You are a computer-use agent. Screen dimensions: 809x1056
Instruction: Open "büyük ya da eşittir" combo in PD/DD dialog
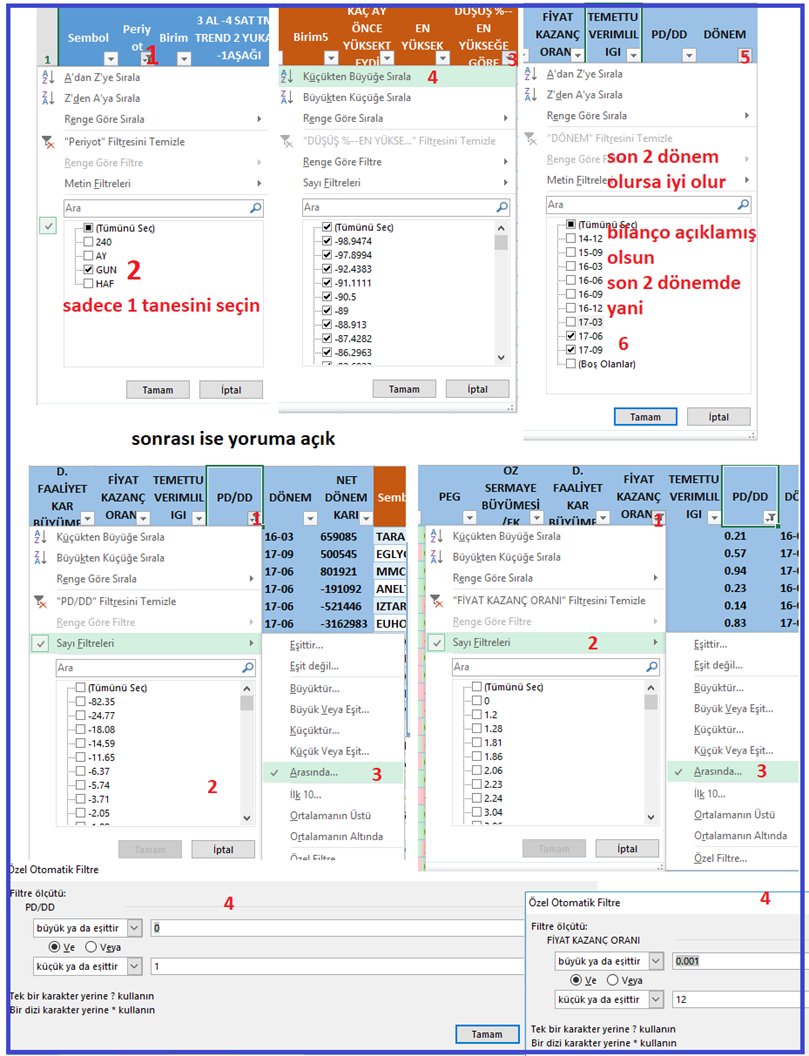pos(135,928)
